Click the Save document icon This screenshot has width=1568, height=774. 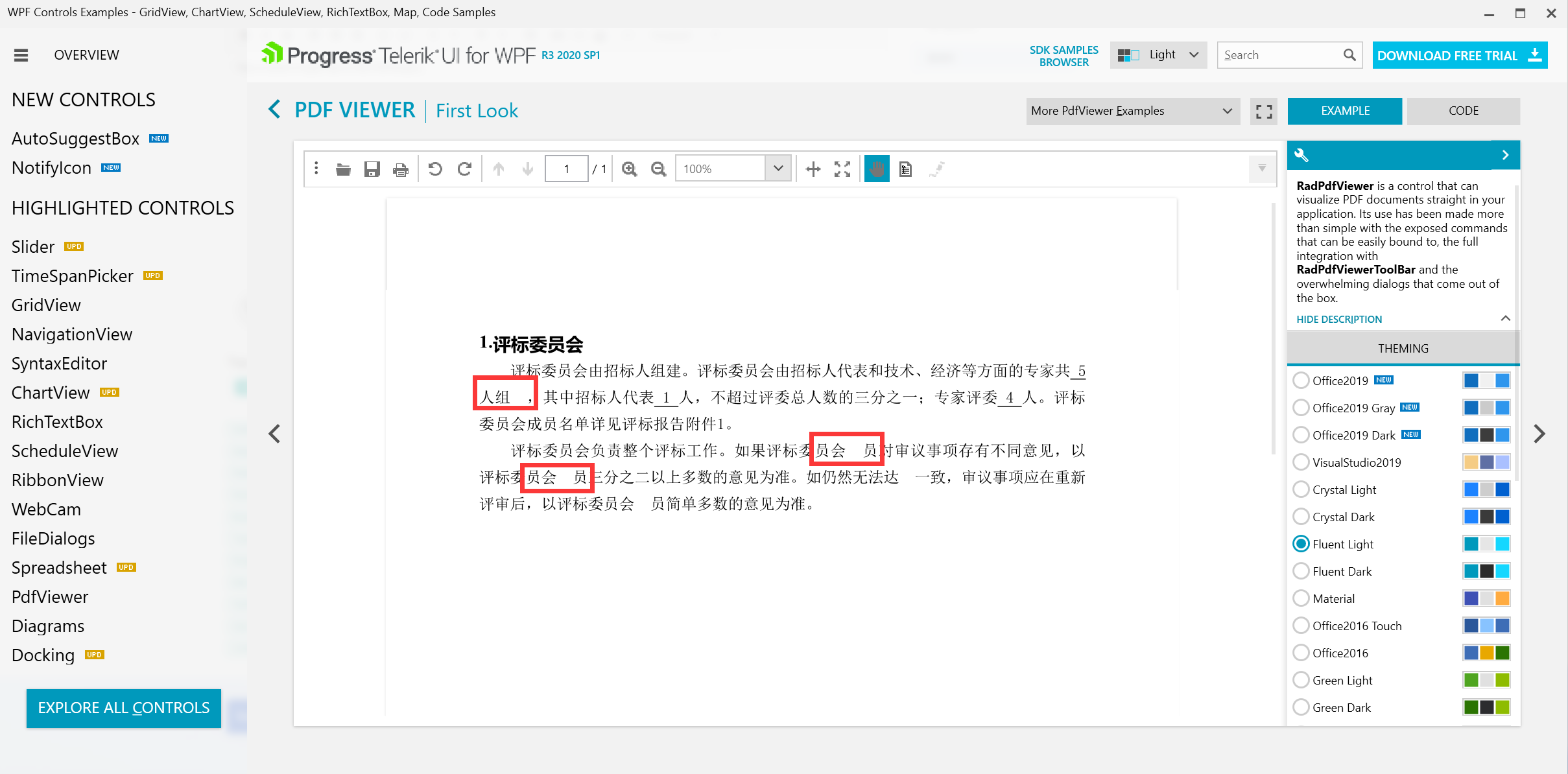(372, 169)
